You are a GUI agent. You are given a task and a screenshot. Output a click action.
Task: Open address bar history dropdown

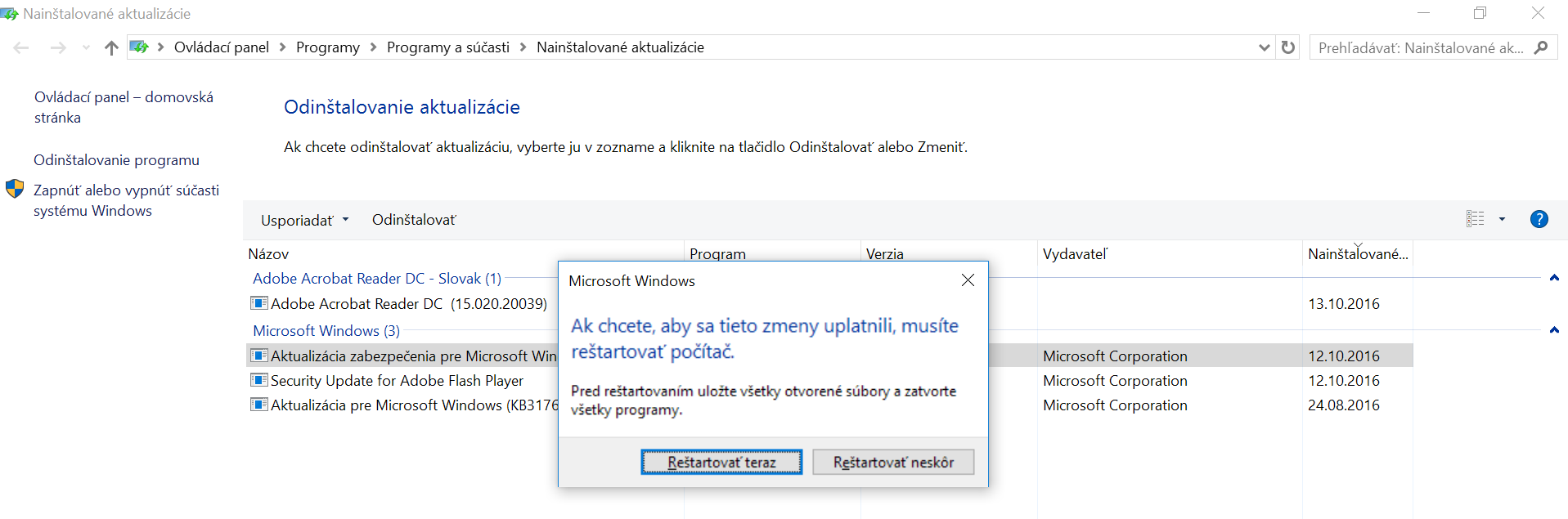point(1264,47)
